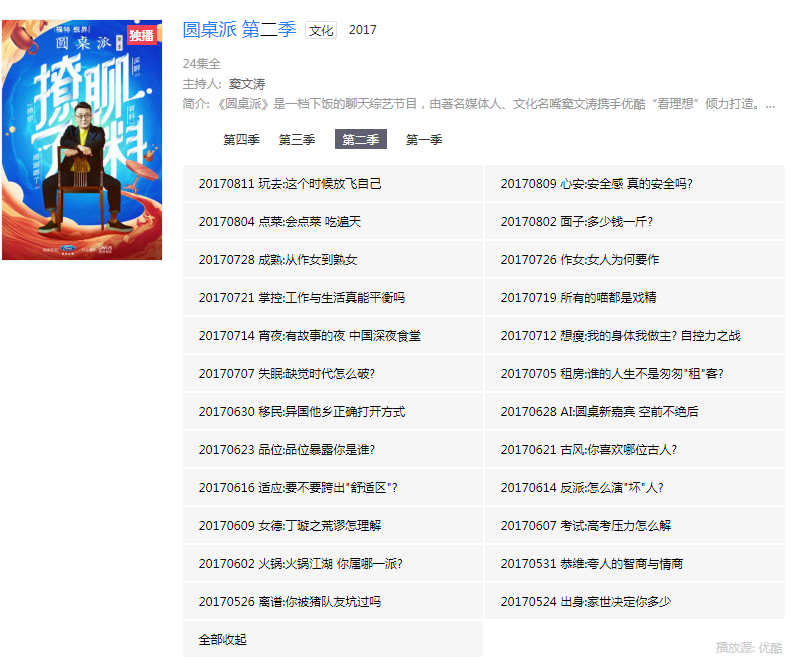The width and height of the screenshot is (793, 663).
Task: Click the 文化 category tag
Action: point(321,30)
